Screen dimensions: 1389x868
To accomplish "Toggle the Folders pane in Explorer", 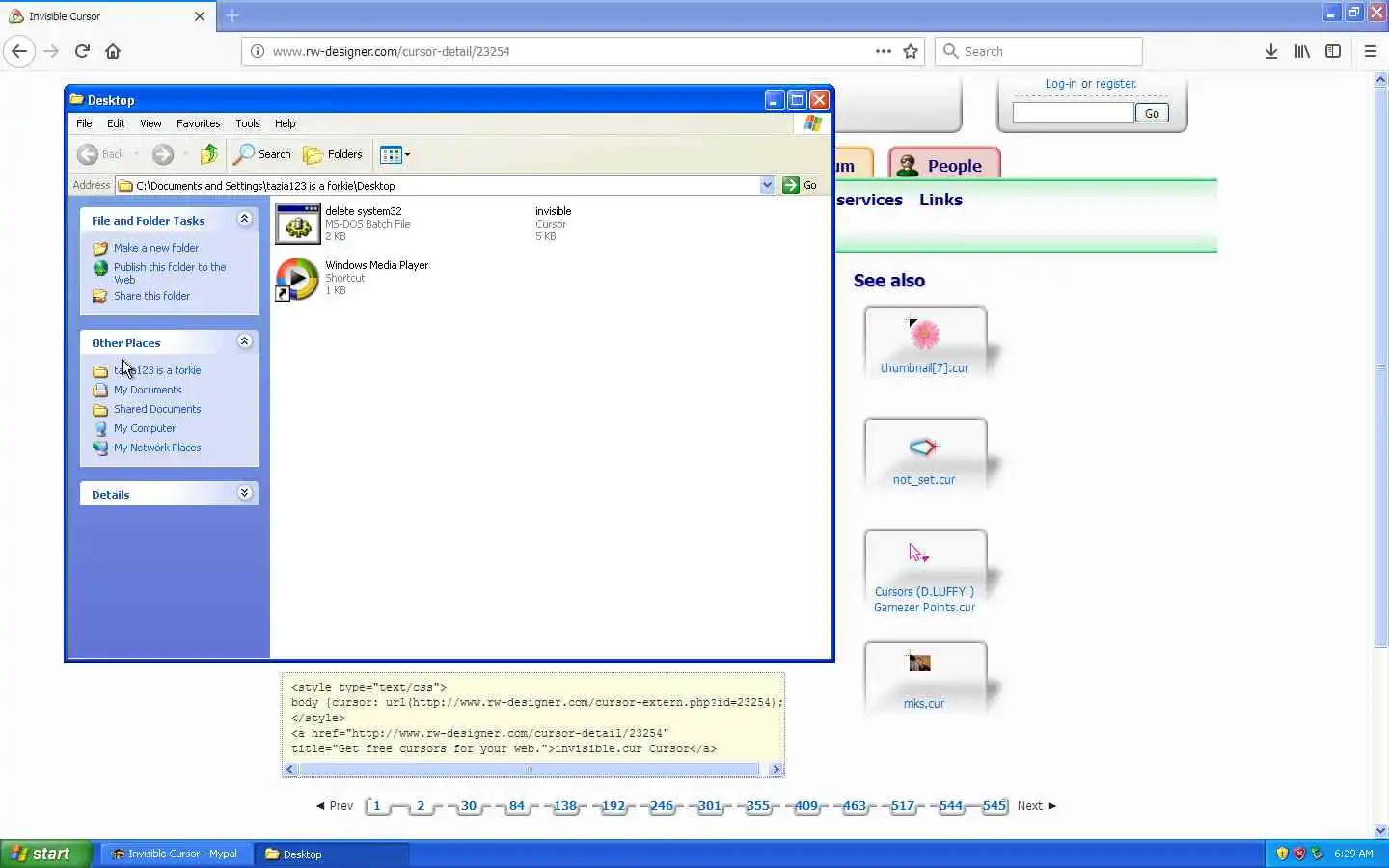I will [333, 154].
